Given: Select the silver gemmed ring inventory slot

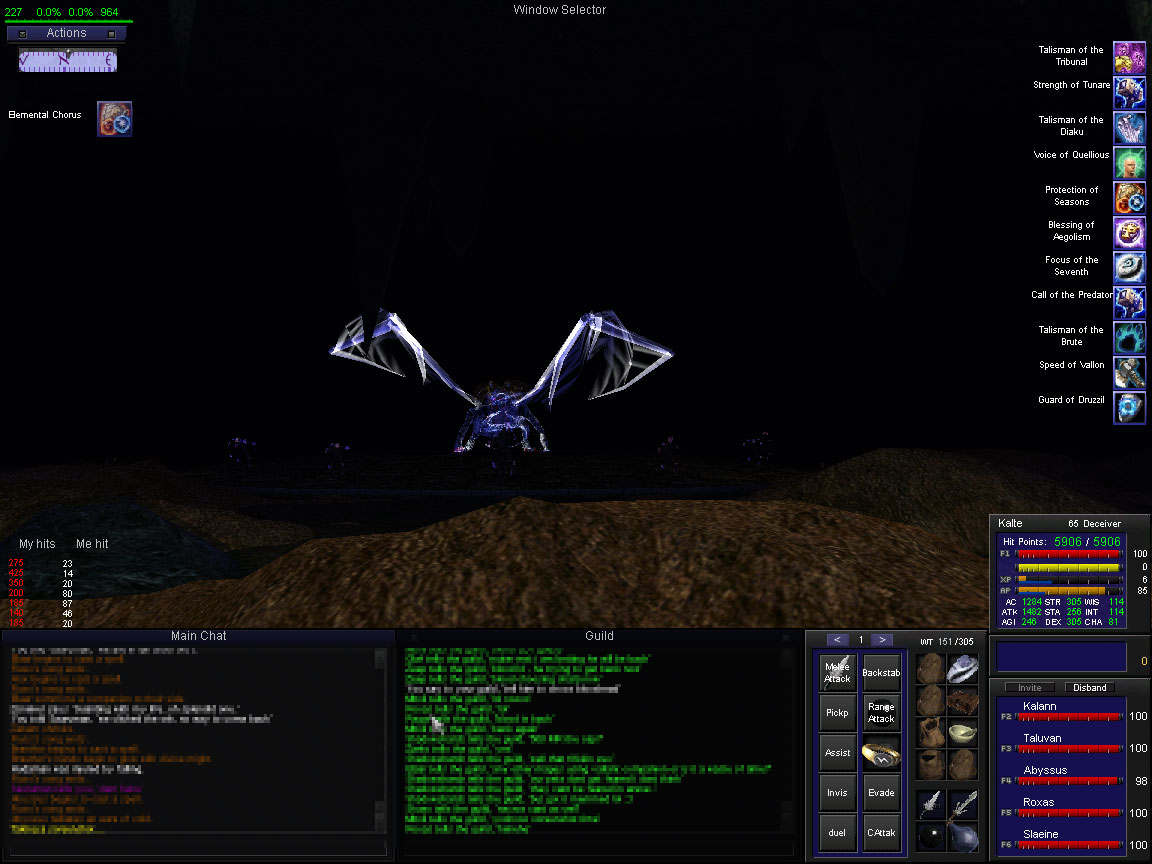Looking at the screenshot, I should click(962, 669).
